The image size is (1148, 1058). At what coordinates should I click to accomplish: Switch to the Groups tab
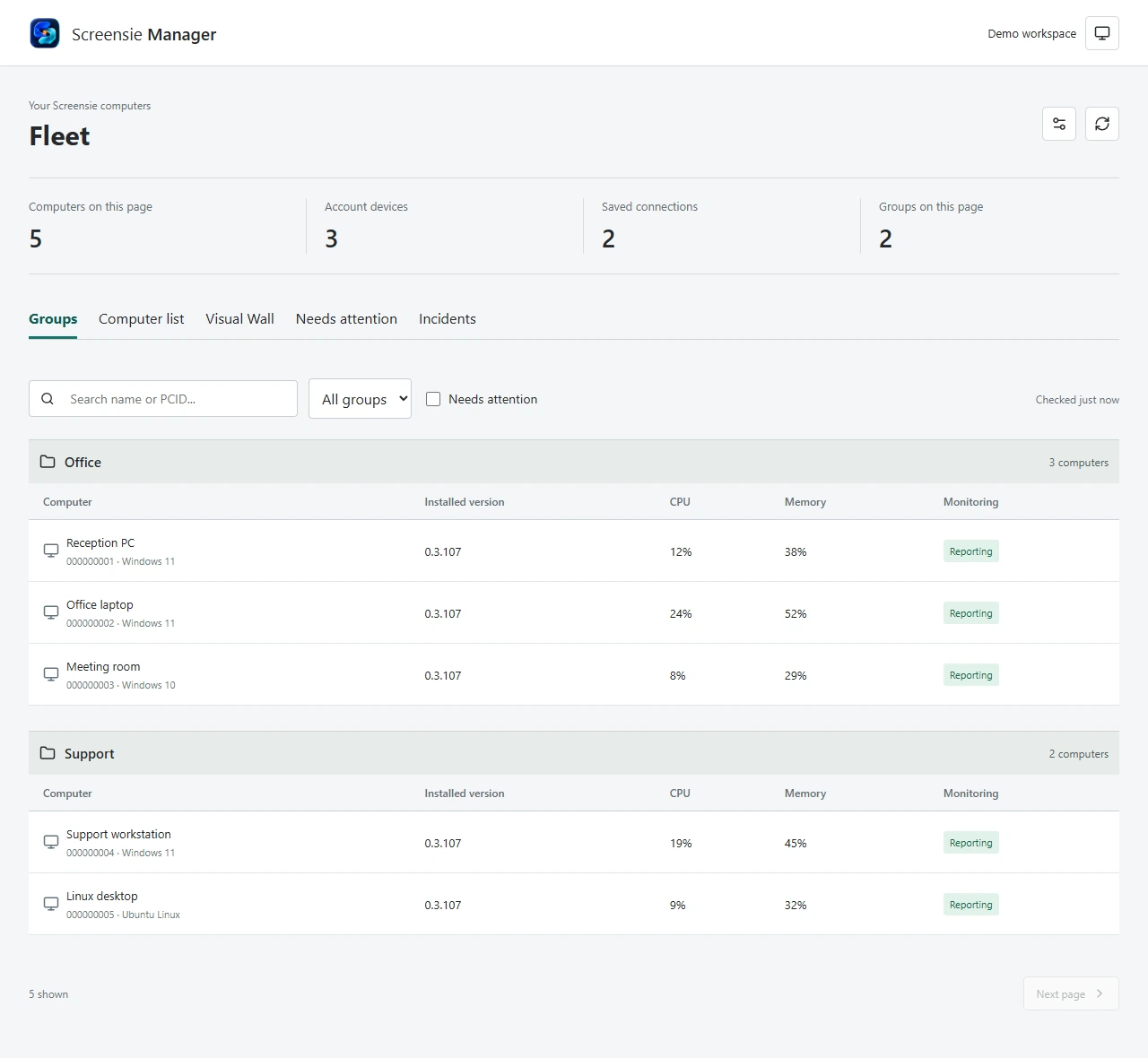(53, 319)
